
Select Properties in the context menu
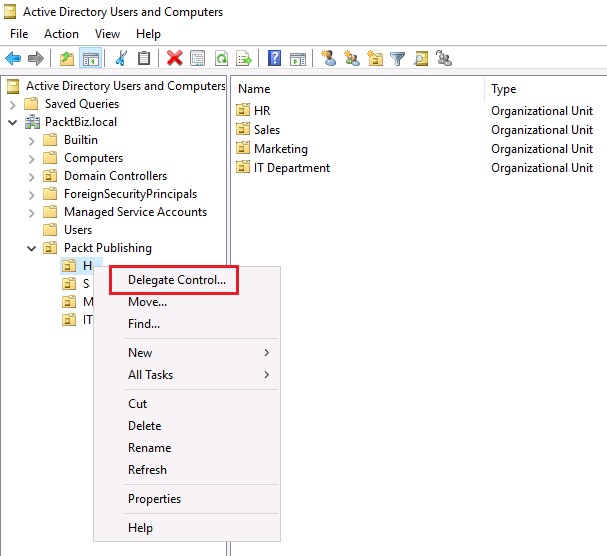(154, 499)
